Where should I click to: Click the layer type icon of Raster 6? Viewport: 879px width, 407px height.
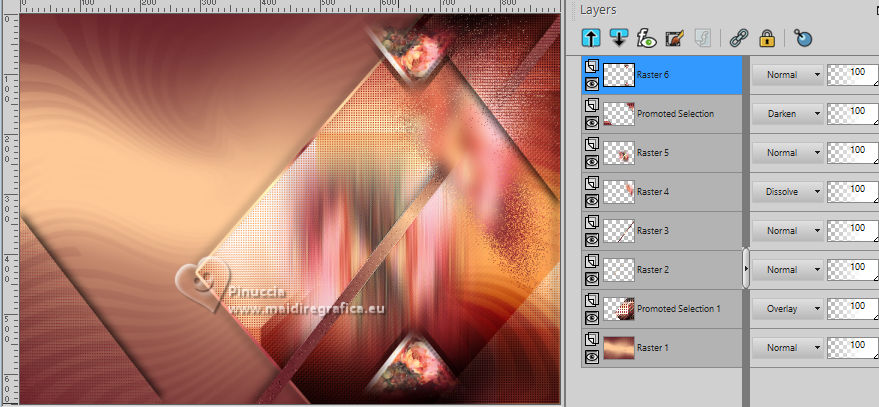click(x=591, y=67)
